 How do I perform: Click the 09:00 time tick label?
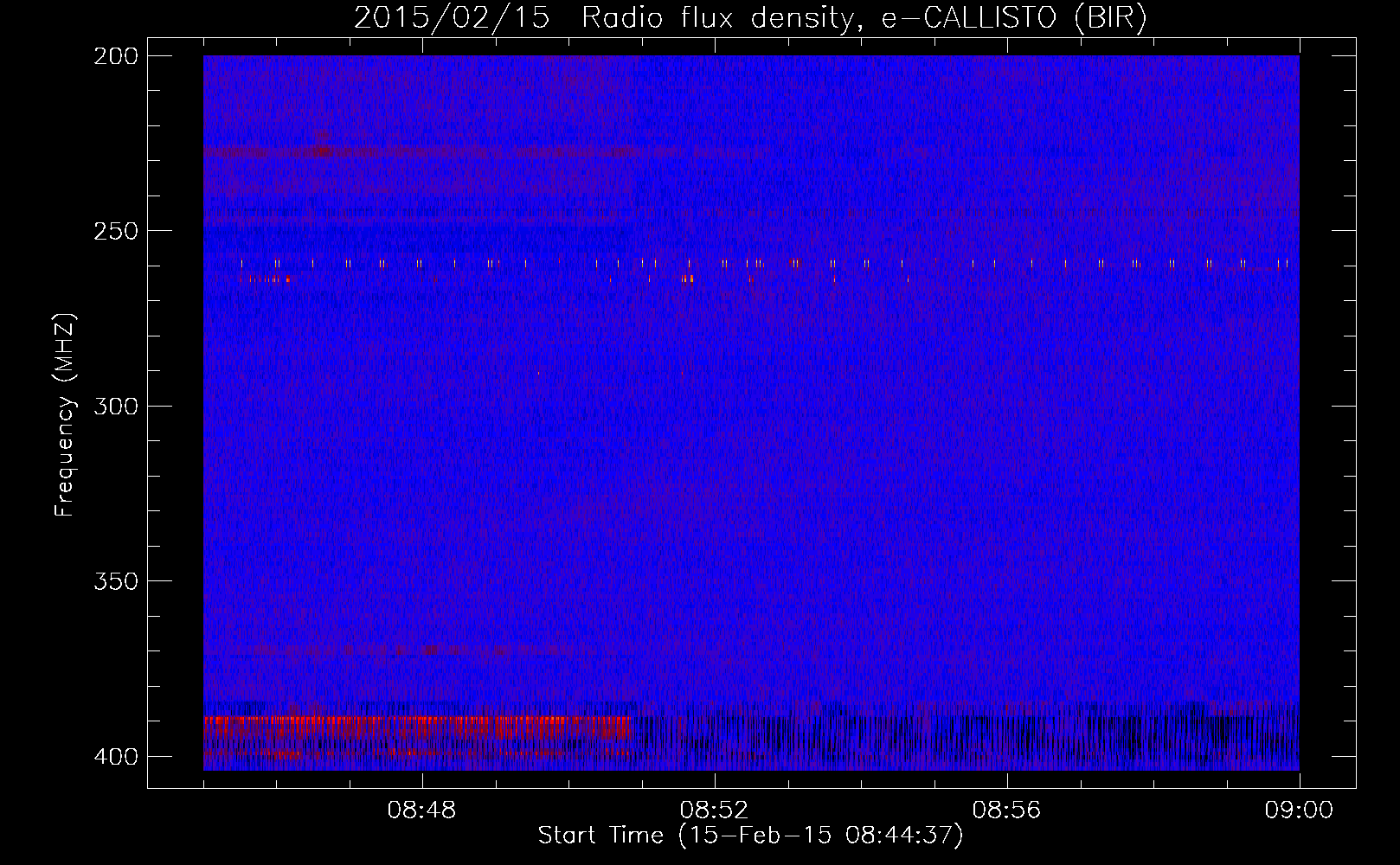[x=1299, y=811]
